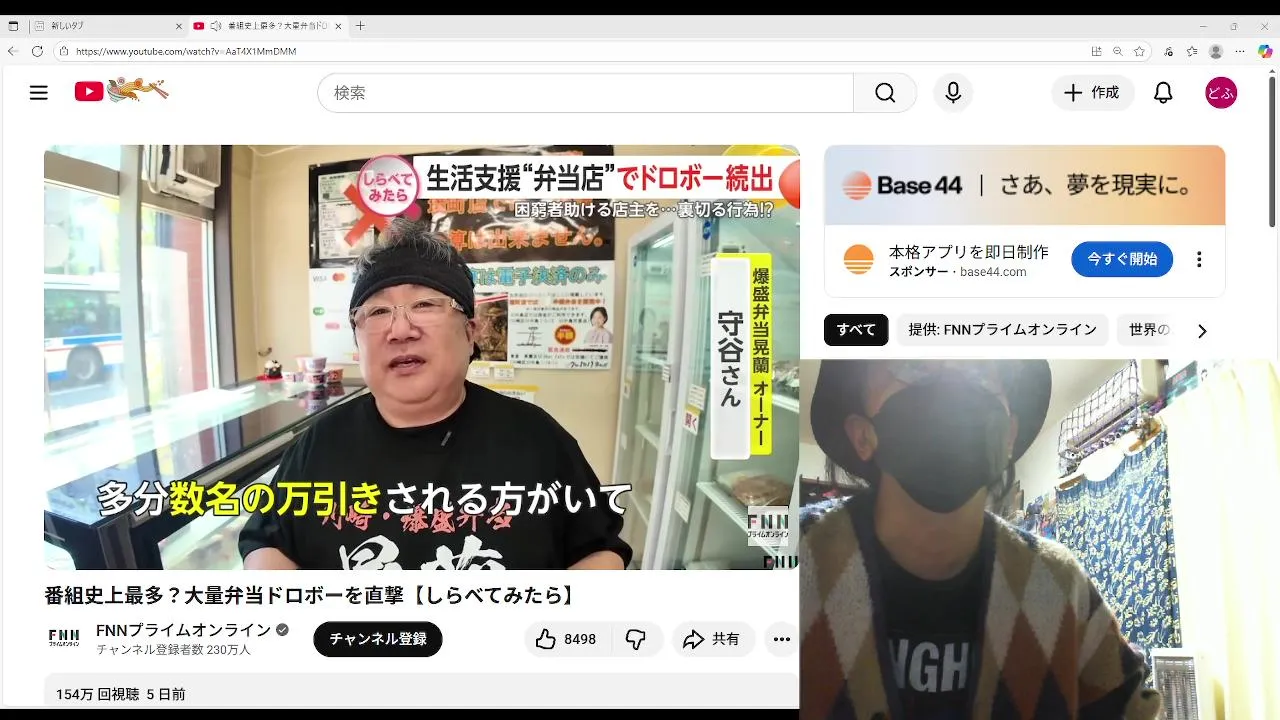This screenshot has height=720, width=1280.
Task: Open the 本格アプリを即日制作 ad link
Action: click(968, 252)
